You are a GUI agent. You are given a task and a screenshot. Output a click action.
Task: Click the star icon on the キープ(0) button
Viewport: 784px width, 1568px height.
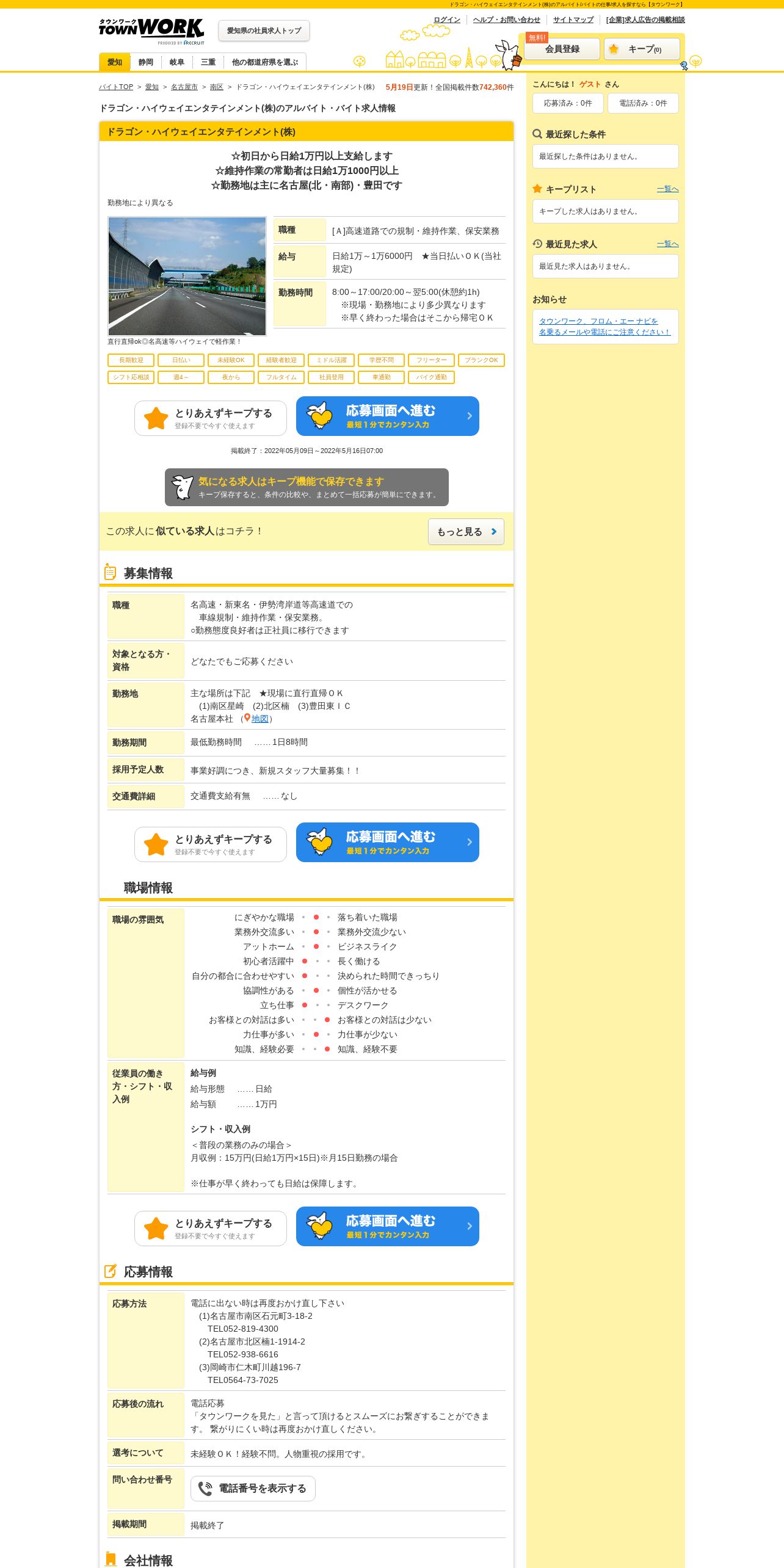click(x=614, y=49)
